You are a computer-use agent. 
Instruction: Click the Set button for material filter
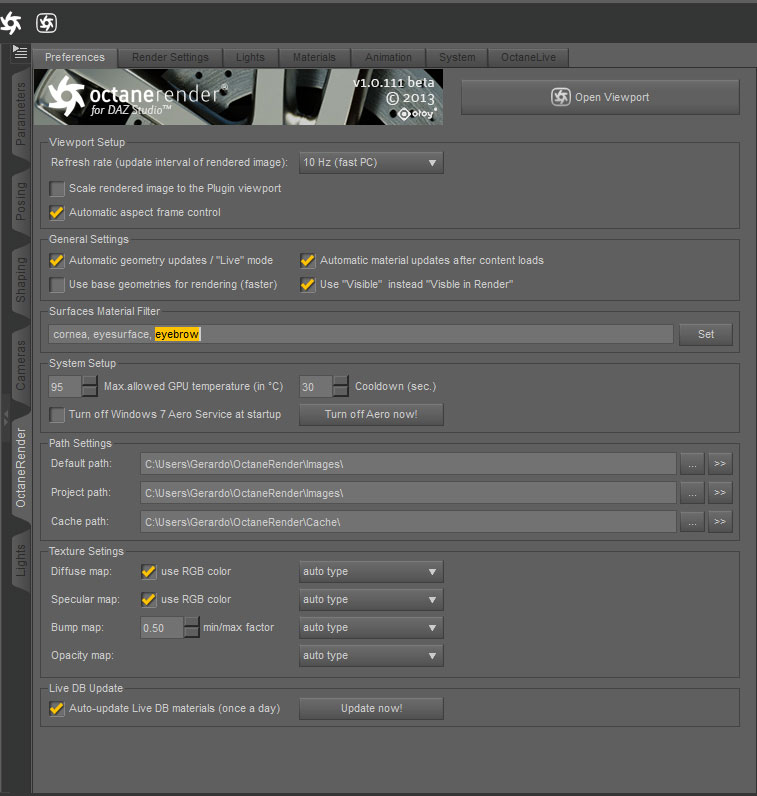[706, 334]
